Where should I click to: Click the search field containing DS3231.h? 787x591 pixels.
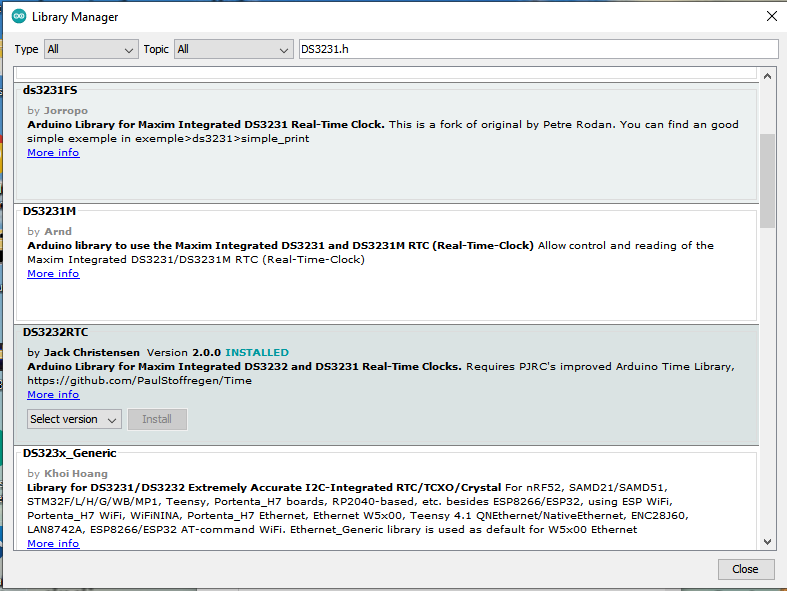tap(539, 49)
